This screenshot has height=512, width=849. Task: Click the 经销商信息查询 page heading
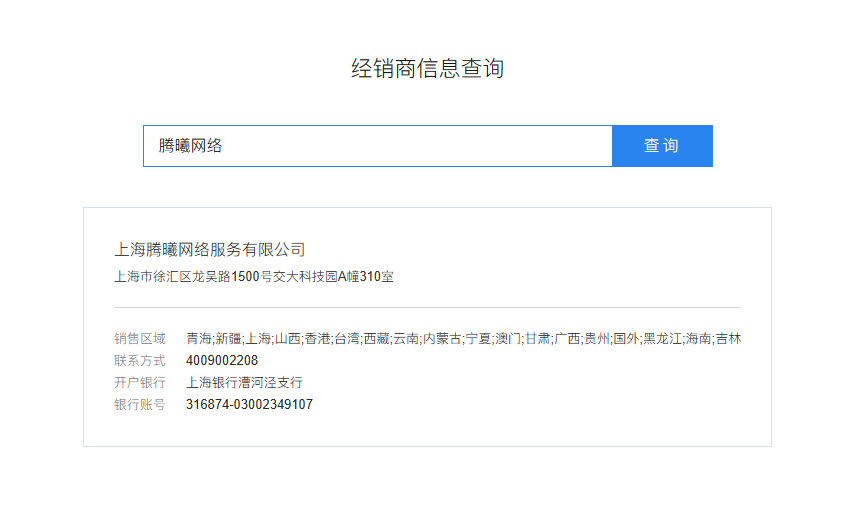[427, 69]
